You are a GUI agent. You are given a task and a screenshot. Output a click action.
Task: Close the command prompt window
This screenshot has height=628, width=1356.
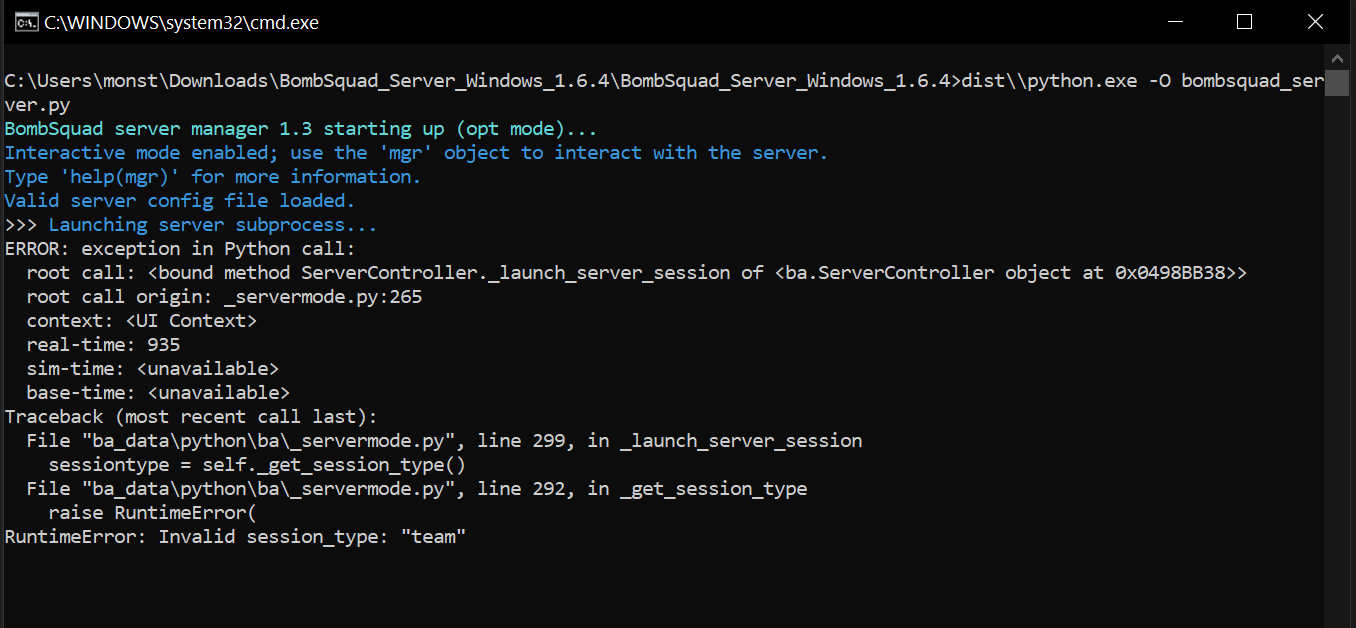click(1315, 20)
